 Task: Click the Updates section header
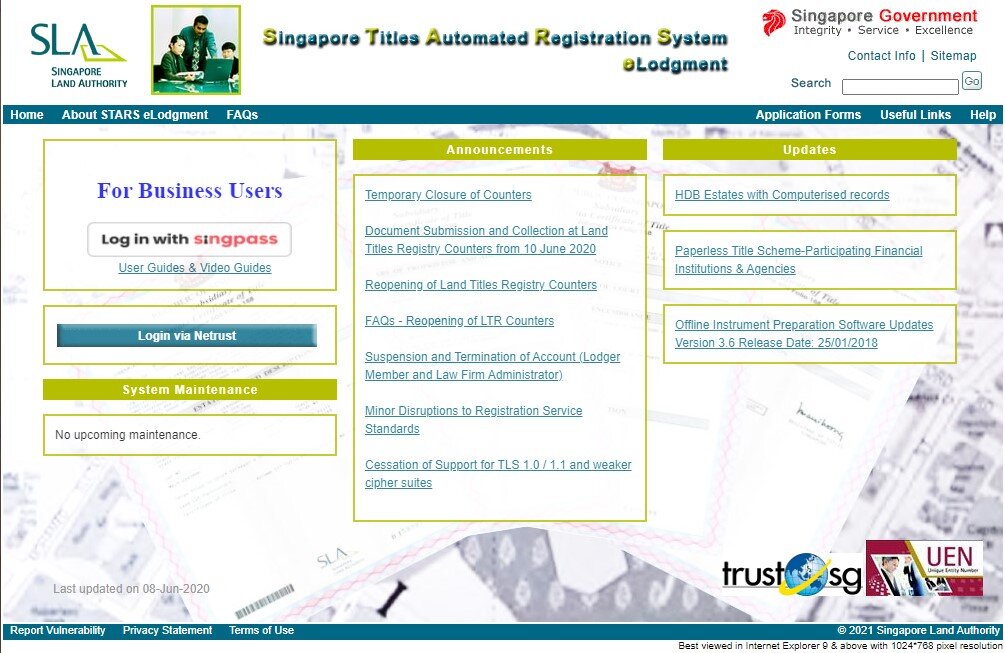tap(810, 149)
